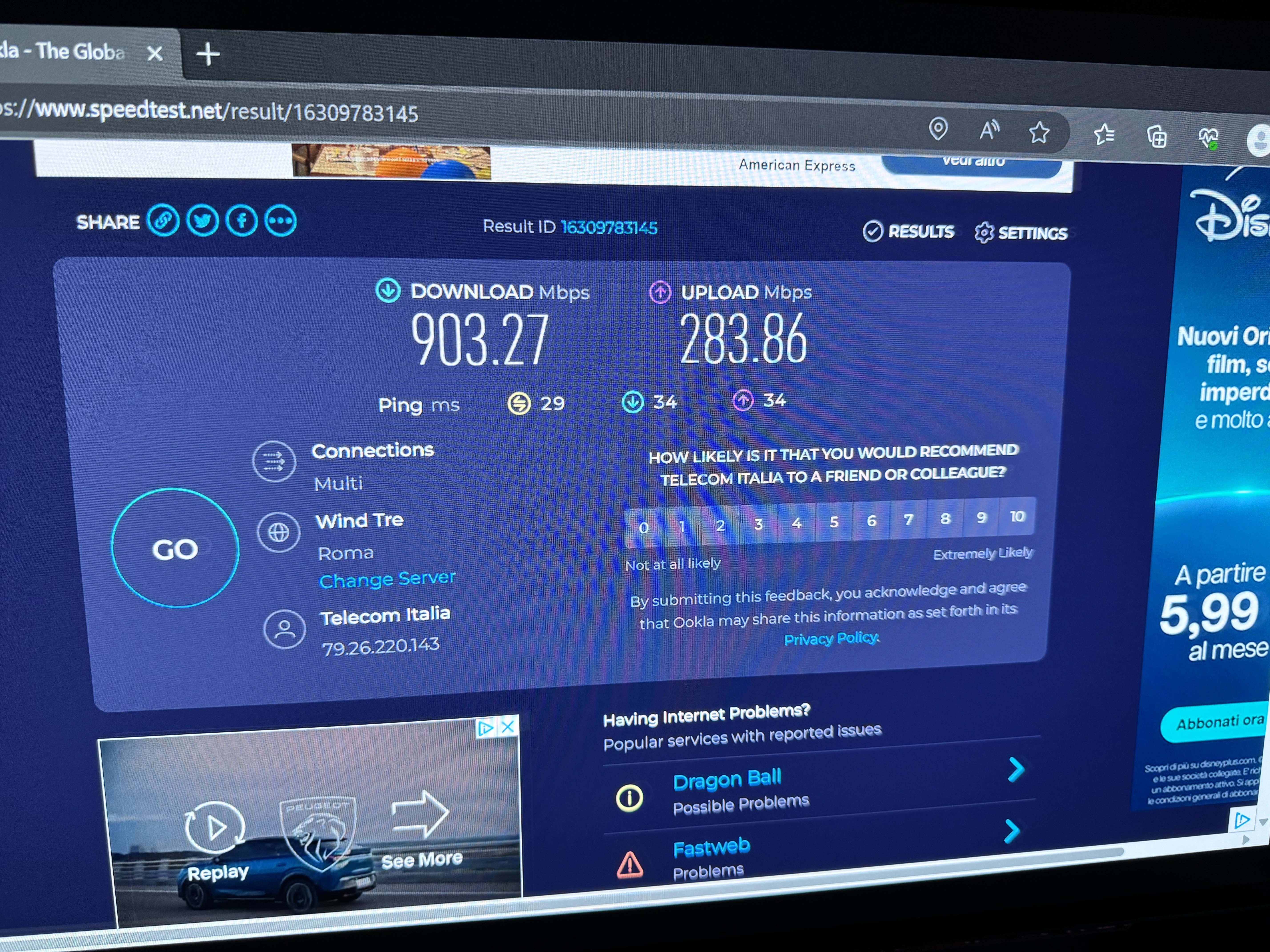
Task: Click Change Server link
Action: point(388,579)
